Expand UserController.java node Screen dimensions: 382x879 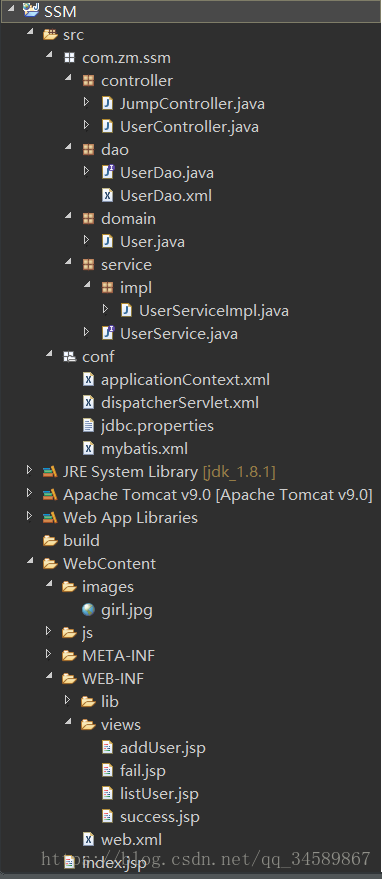pos(86,126)
